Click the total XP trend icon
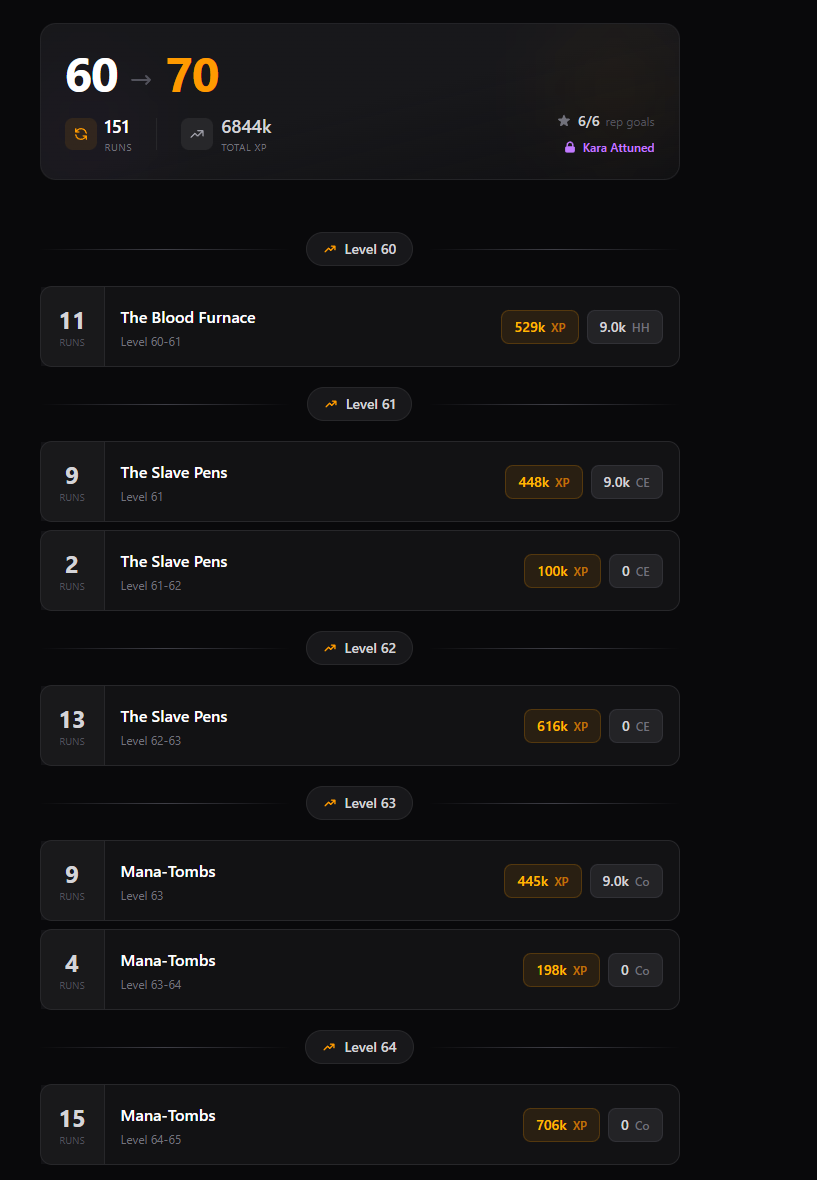Screen dimensions: 817x1180 (197, 134)
